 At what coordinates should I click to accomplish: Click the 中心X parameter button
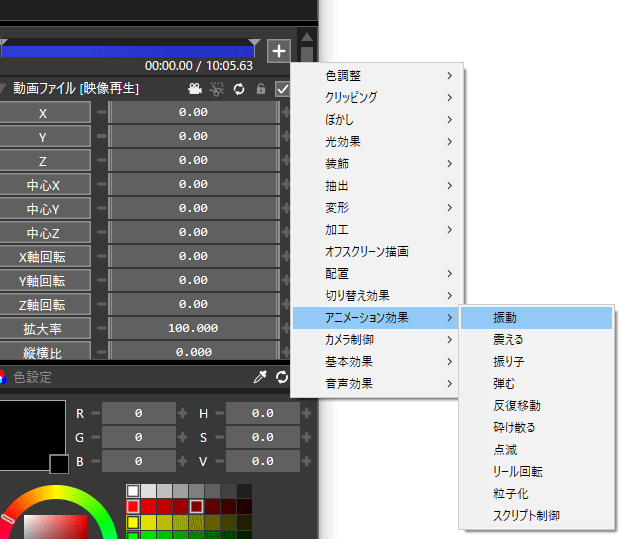pyautogui.click(x=45, y=185)
